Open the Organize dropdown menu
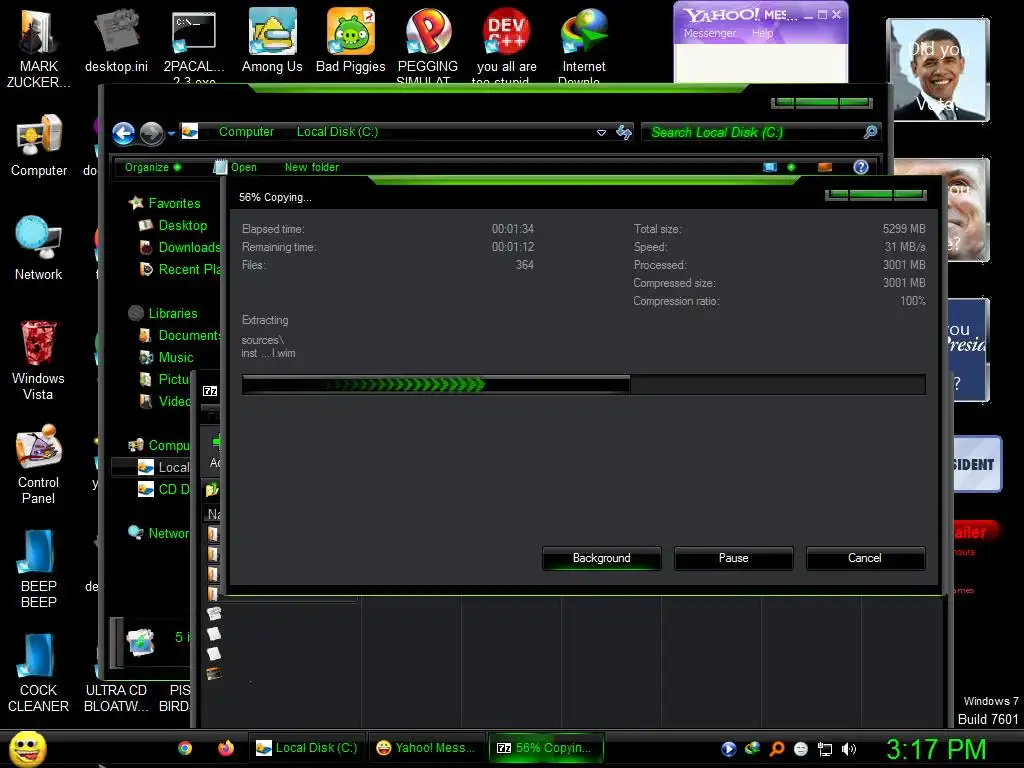Viewport: 1024px width, 768px height. pyautogui.click(x=153, y=167)
